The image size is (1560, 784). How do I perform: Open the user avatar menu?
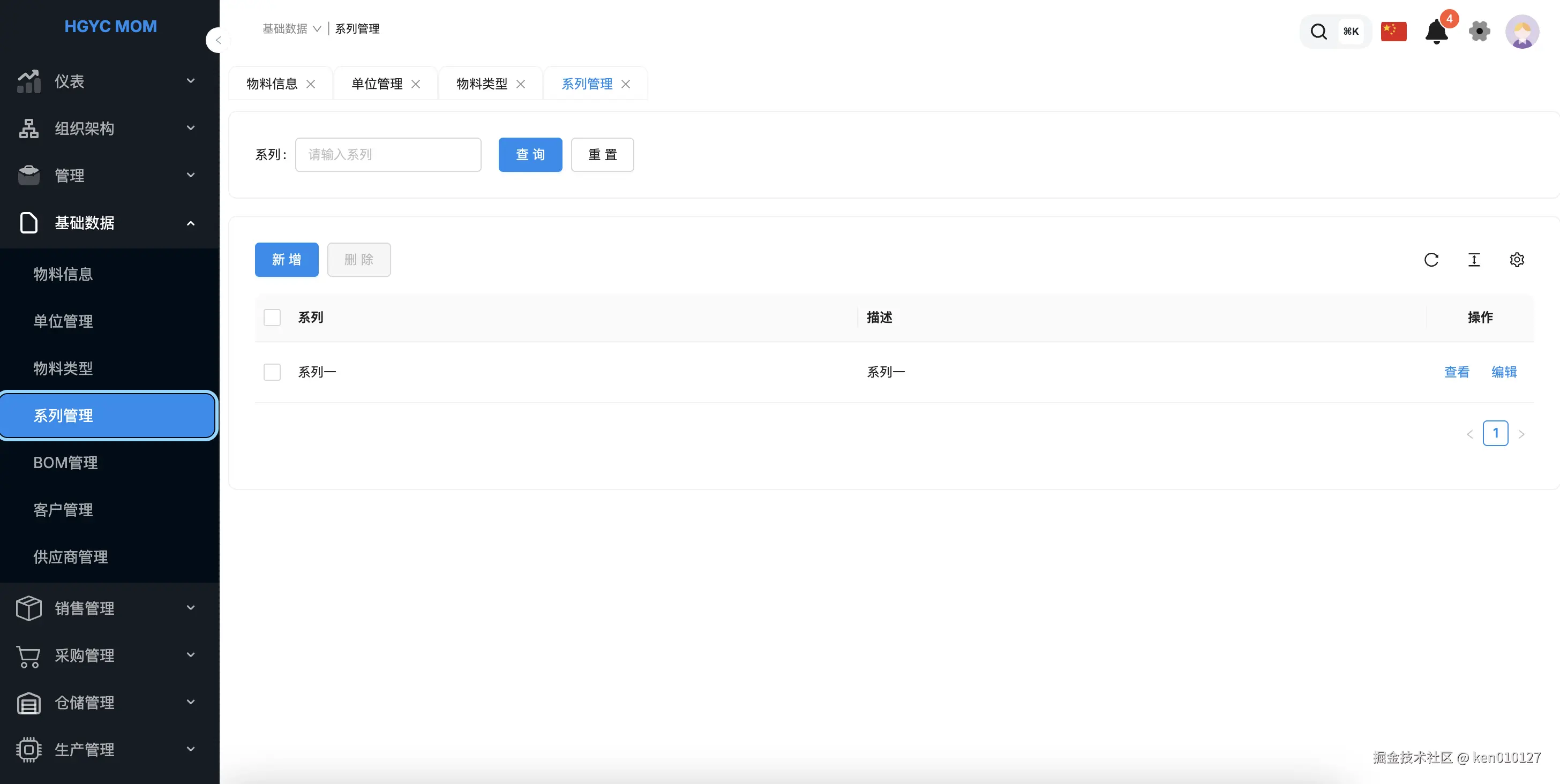[1522, 32]
